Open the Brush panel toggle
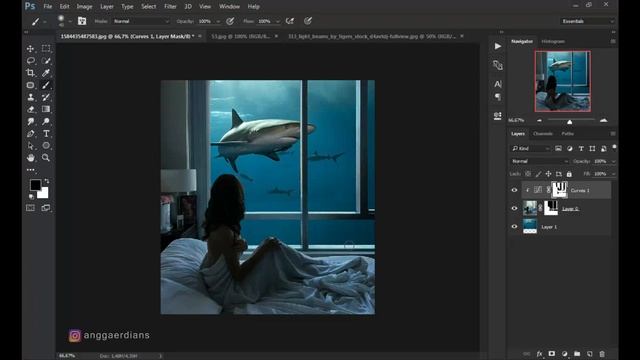Viewport: 640px width, 360px height. tap(82, 21)
